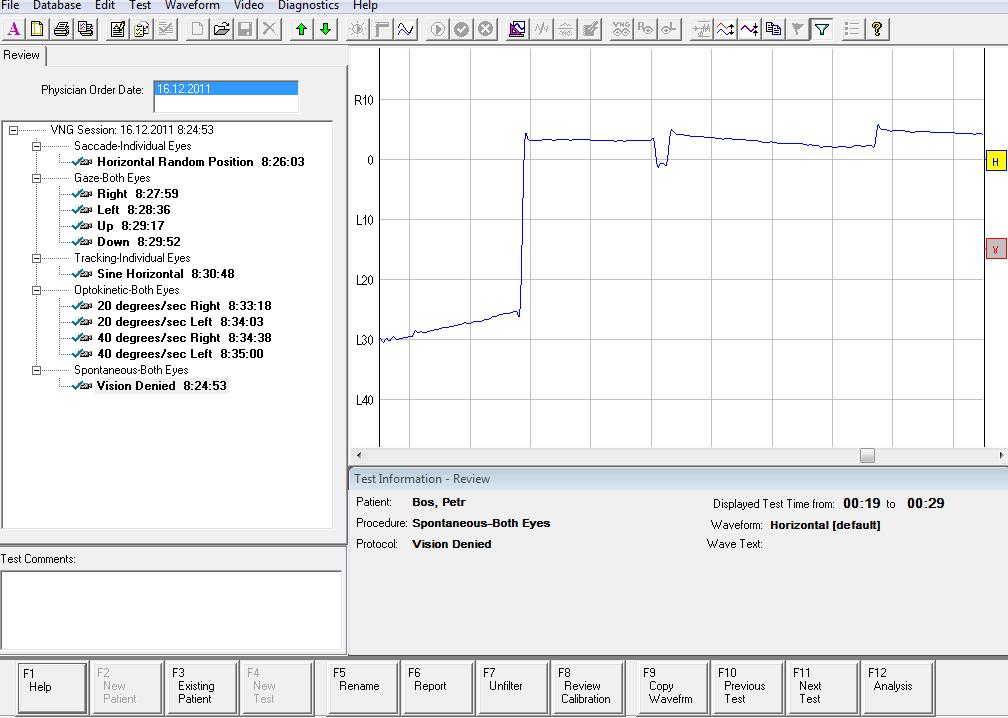Collapse the Optokinetic-Both Eyes node
The width and height of the screenshot is (1008, 718).
tap(37, 291)
